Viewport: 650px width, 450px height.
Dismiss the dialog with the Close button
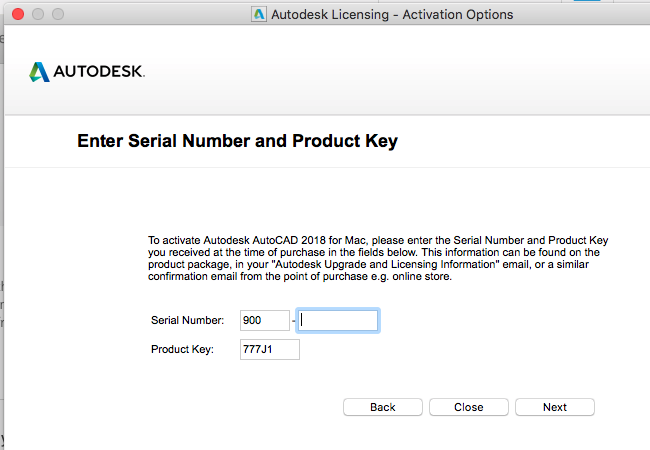pos(468,407)
